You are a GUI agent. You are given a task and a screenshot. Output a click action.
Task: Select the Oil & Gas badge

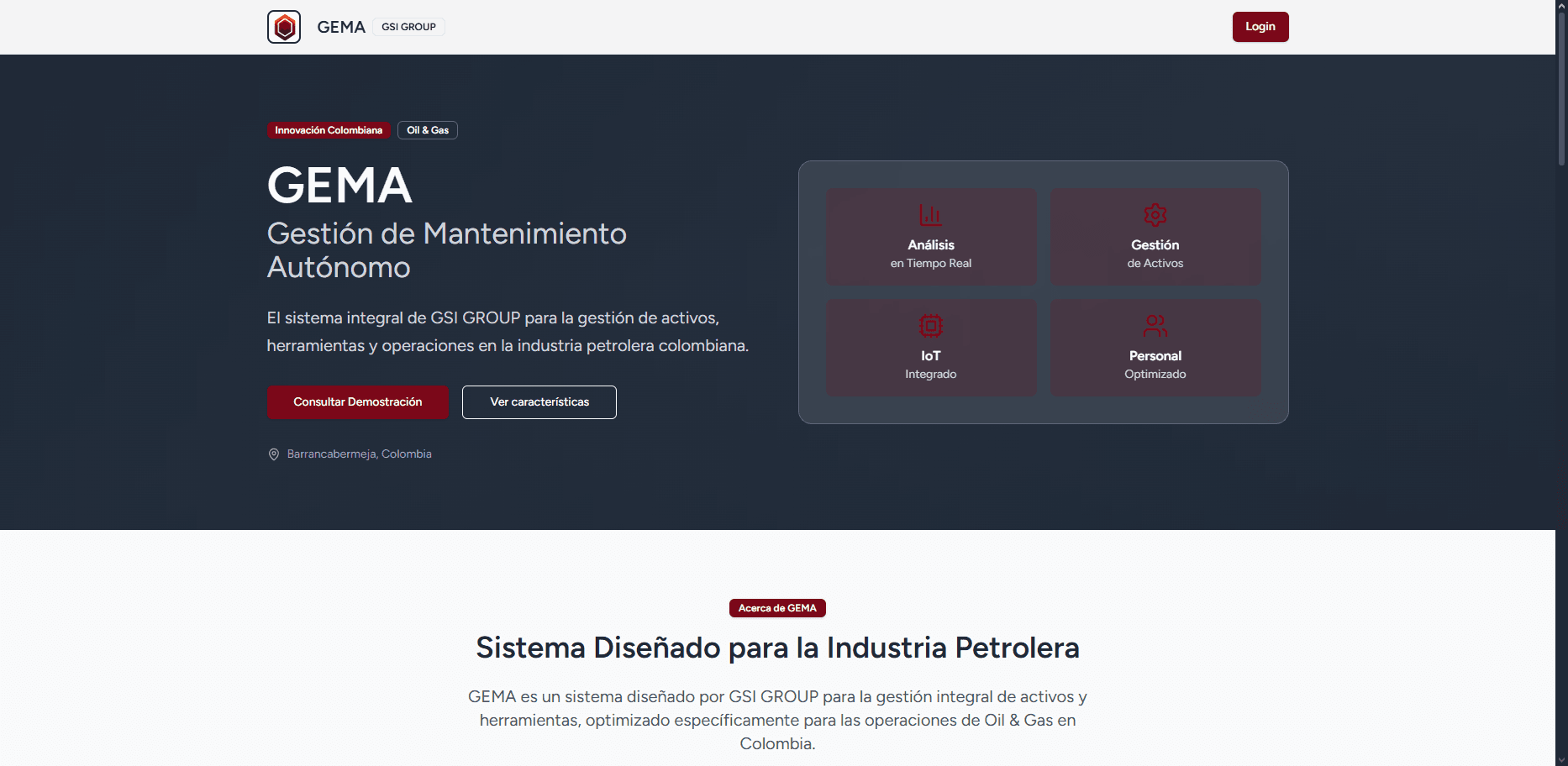(427, 130)
